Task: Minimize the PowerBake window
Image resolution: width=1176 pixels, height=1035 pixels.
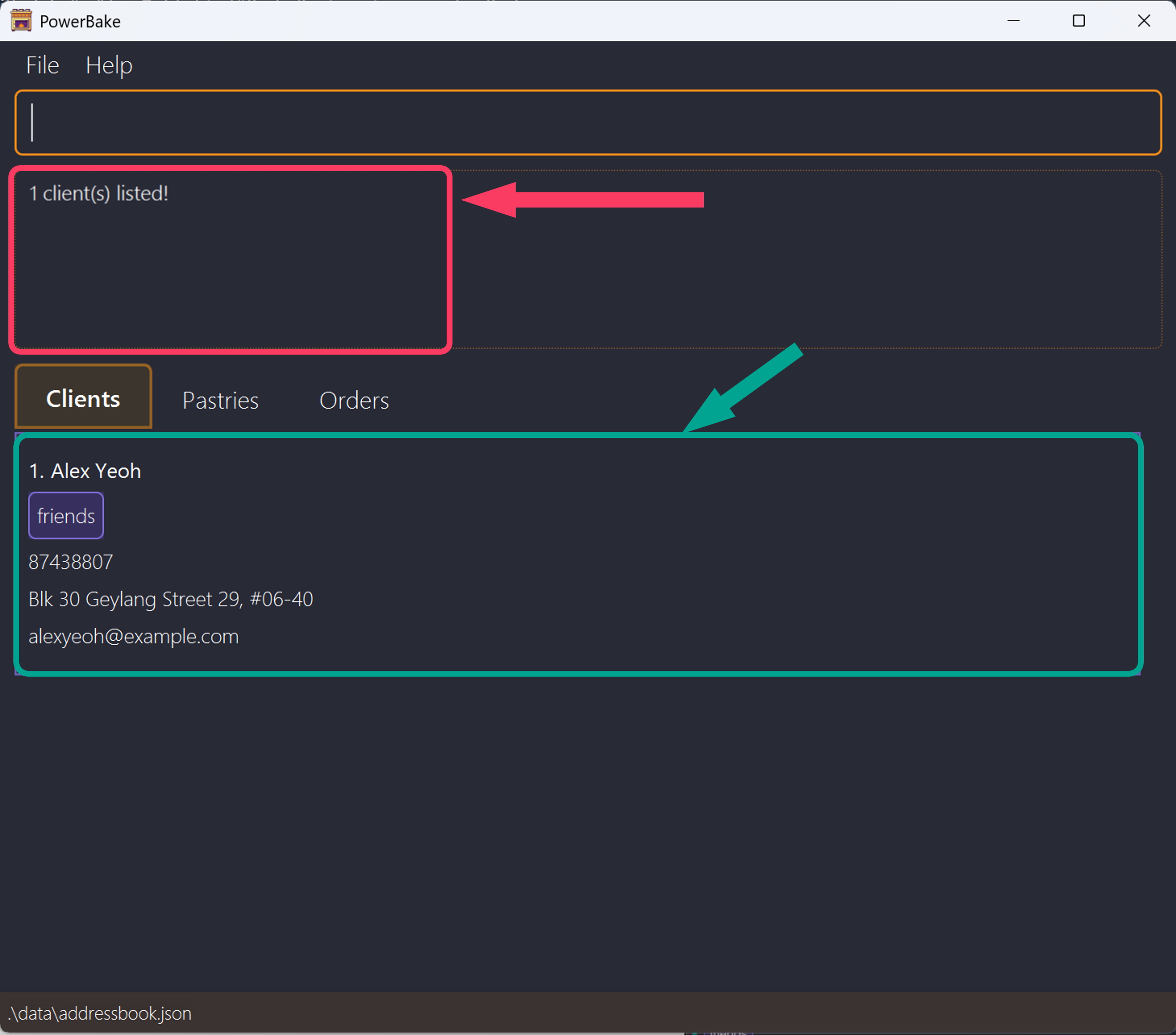Action: point(1013,21)
